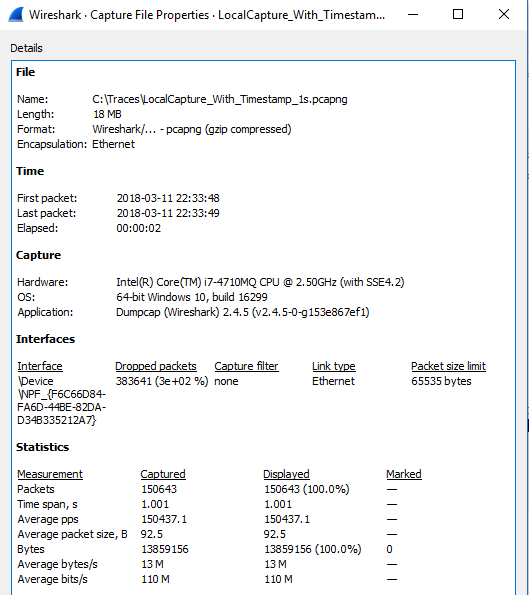Click the Details label above the box

[x=26, y=48]
